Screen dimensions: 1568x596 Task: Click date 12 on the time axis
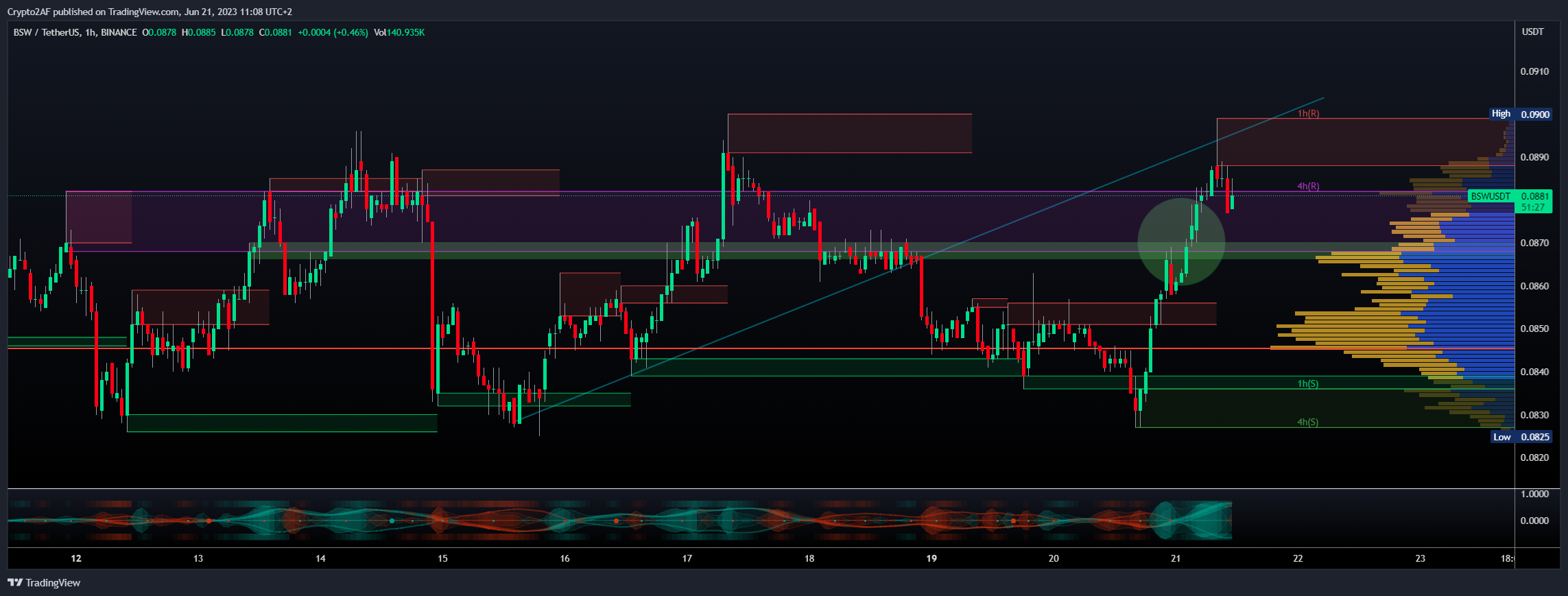coord(76,558)
